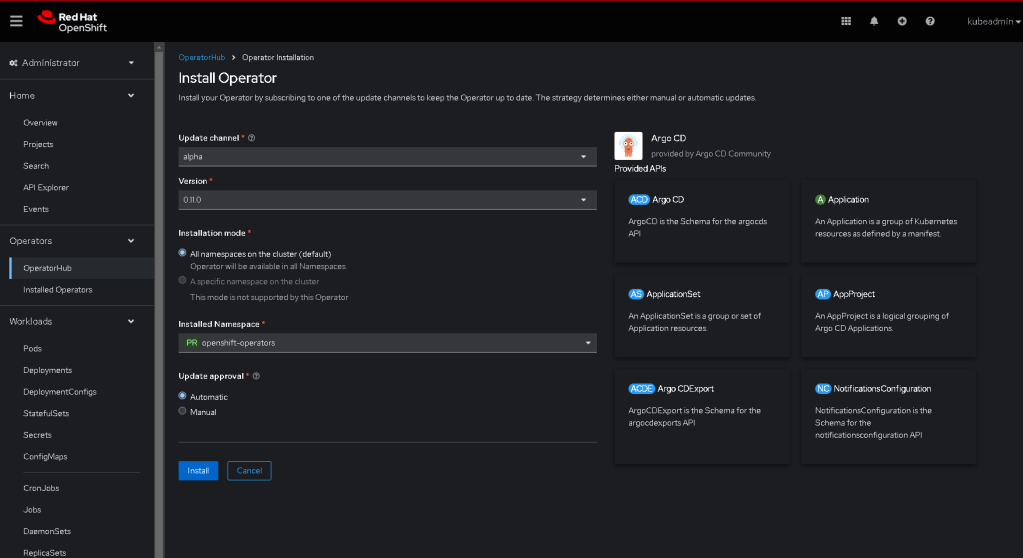This screenshot has width=1023, height=558.
Task: Click the Argo CD operator logo
Action: [628, 146]
